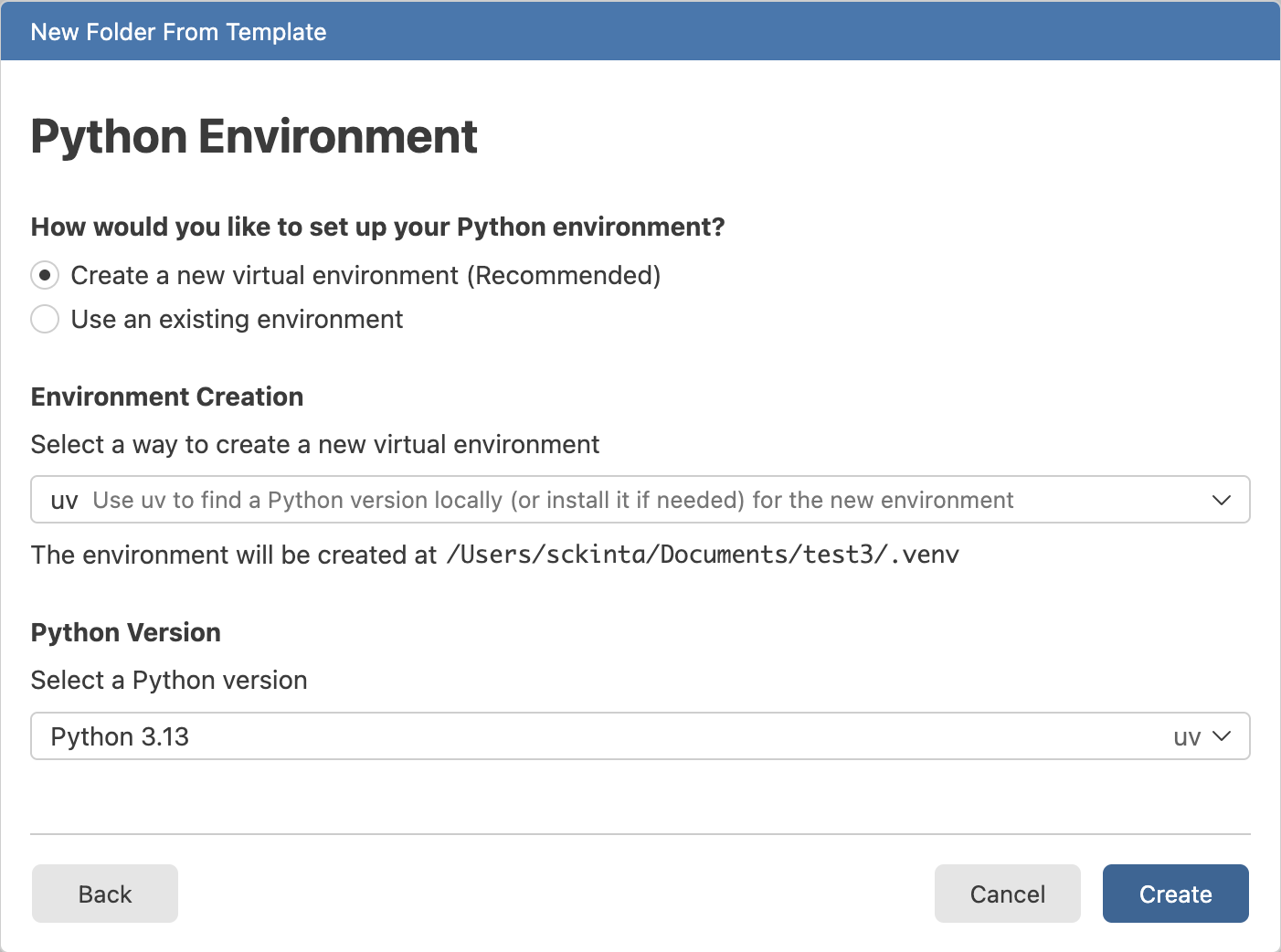
Task: Click the Python Environment heading
Action: click(x=254, y=136)
